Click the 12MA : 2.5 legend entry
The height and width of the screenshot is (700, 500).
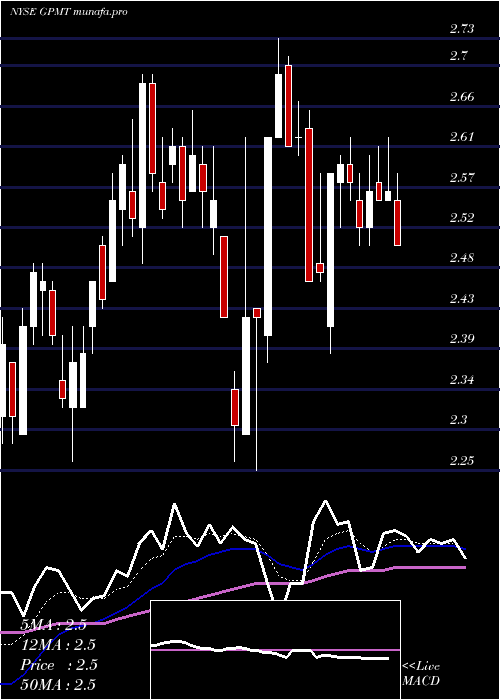tap(58, 645)
